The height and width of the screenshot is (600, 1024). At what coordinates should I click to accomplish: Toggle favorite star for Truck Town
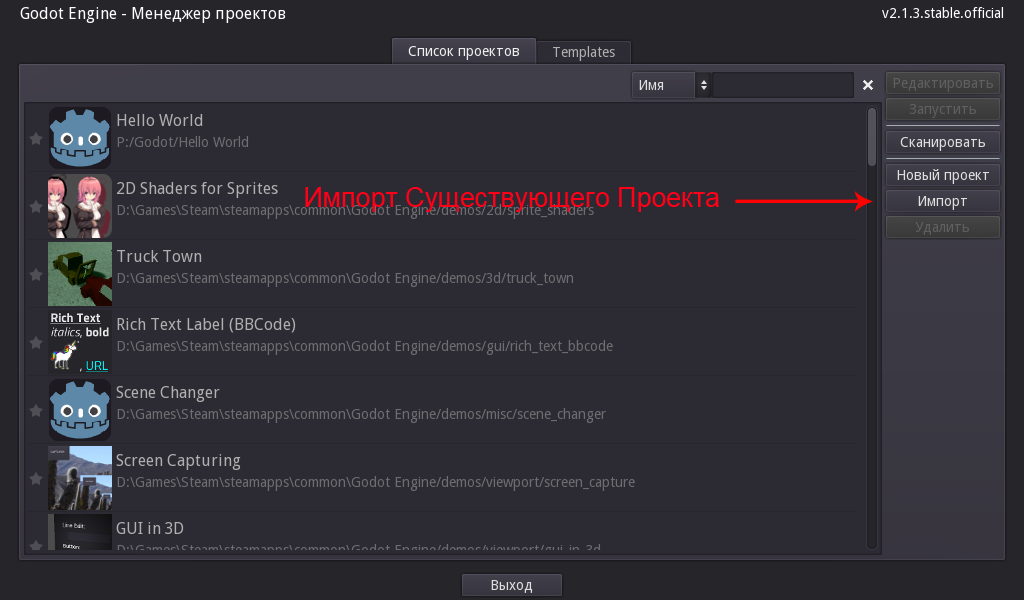[36, 275]
